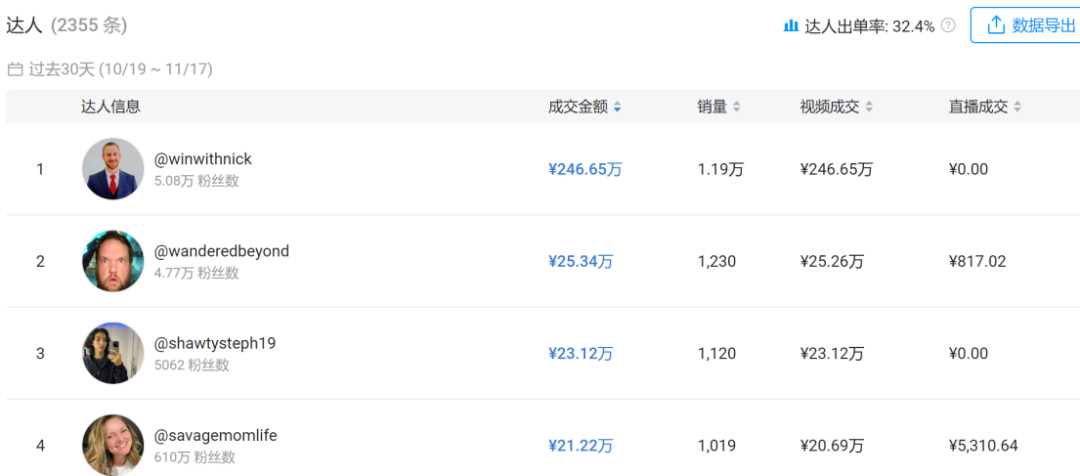Screen dimensions: 1080x476
Task: Click the bar chart icon beside 达人出单率
Action: tap(791, 26)
